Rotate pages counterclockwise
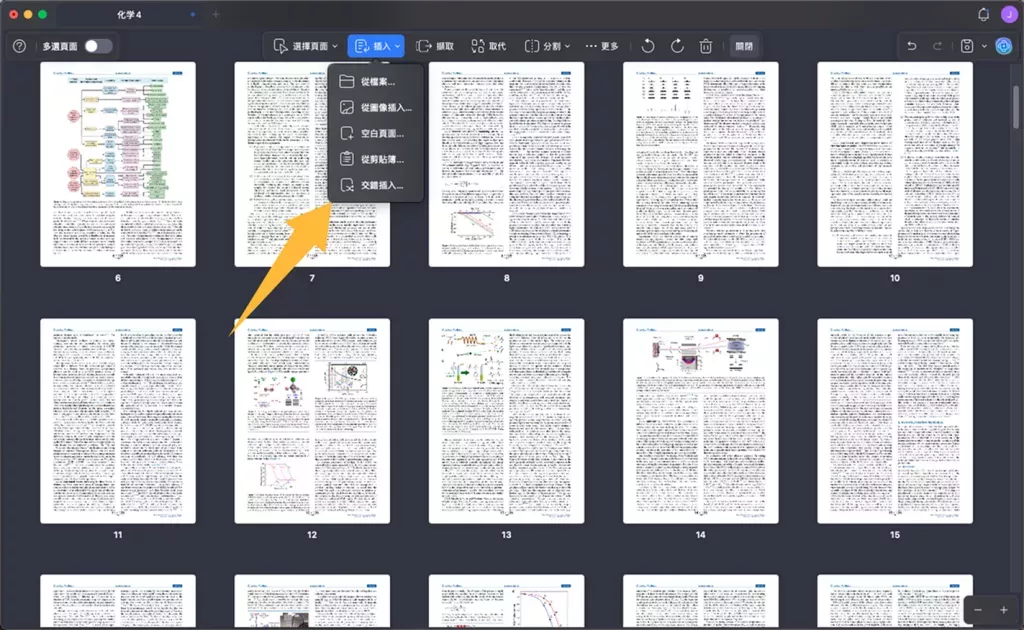 (x=648, y=46)
